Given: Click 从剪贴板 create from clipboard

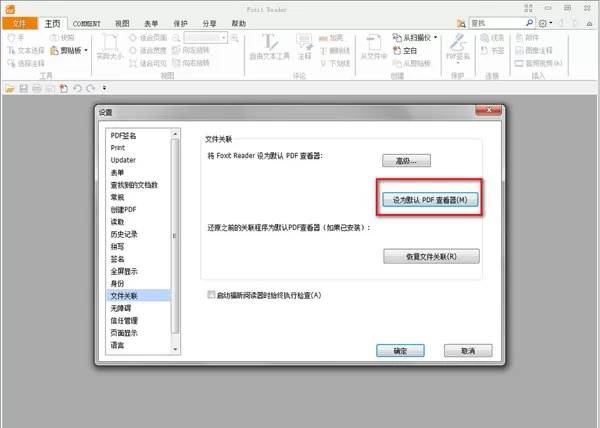Looking at the screenshot, I should point(412,63).
